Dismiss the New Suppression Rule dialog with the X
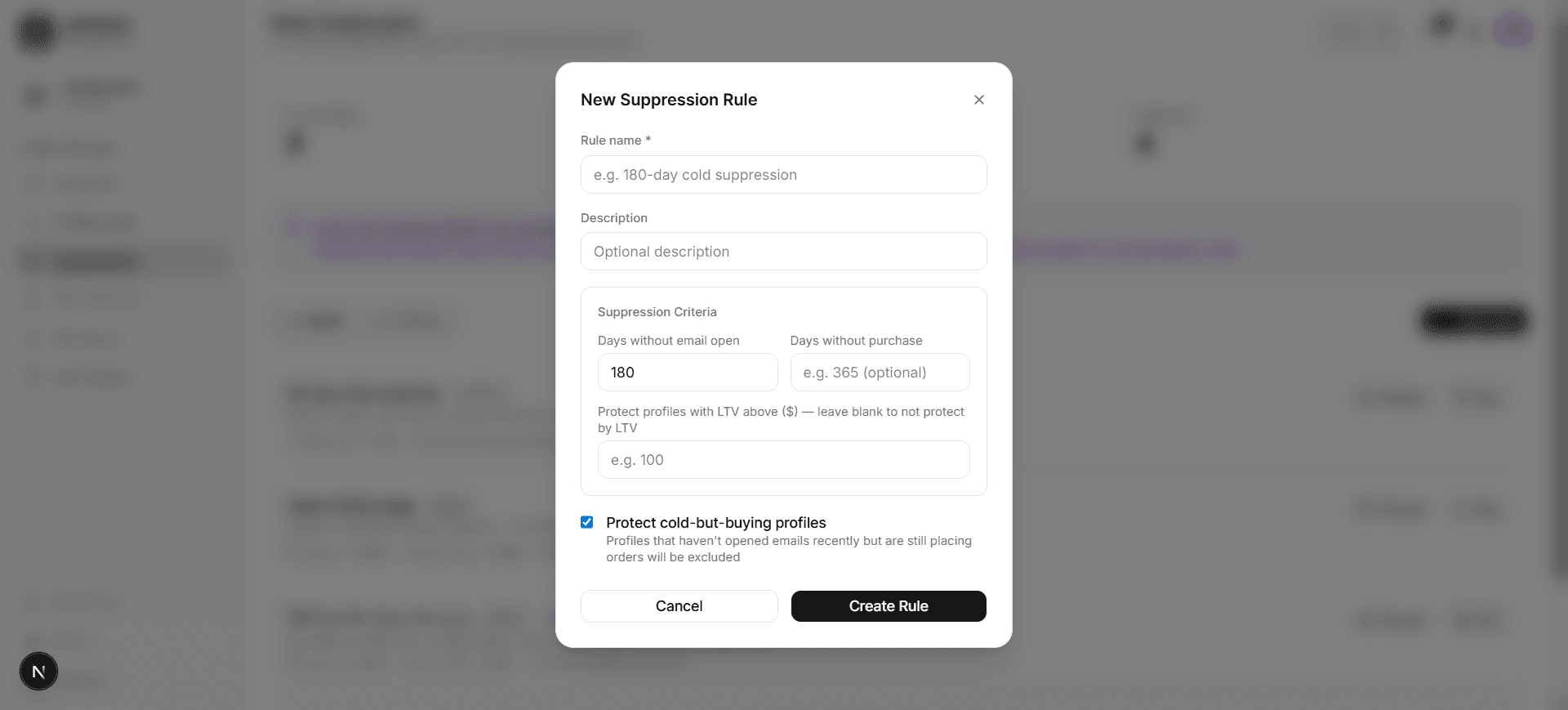Image resolution: width=1568 pixels, height=710 pixels. click(x=978, y=99)
